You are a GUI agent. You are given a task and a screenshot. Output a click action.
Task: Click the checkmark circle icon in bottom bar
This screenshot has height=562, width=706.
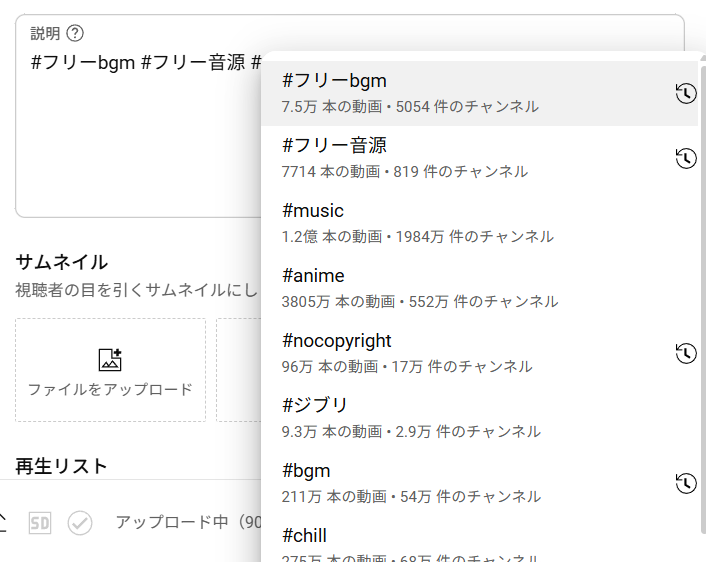(80, 523)
